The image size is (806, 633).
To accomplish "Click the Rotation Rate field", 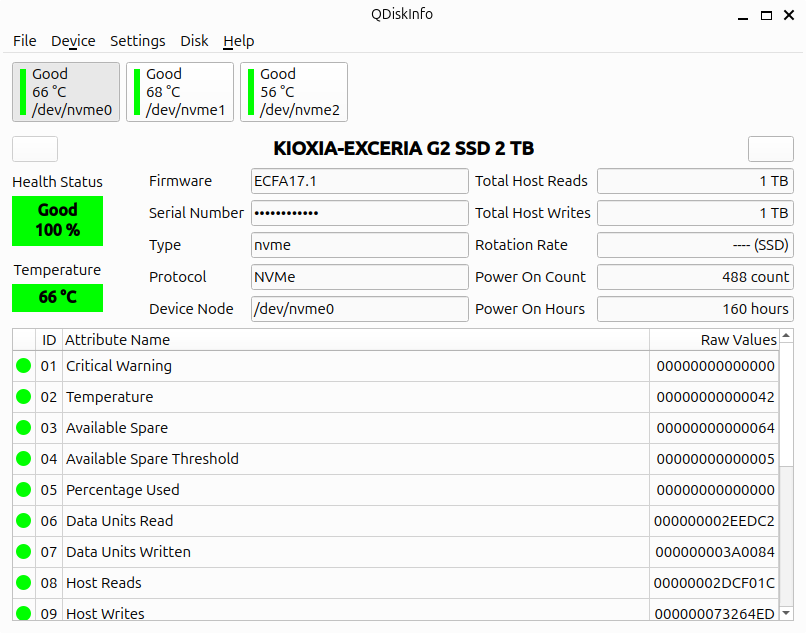I will click(695, 245).
